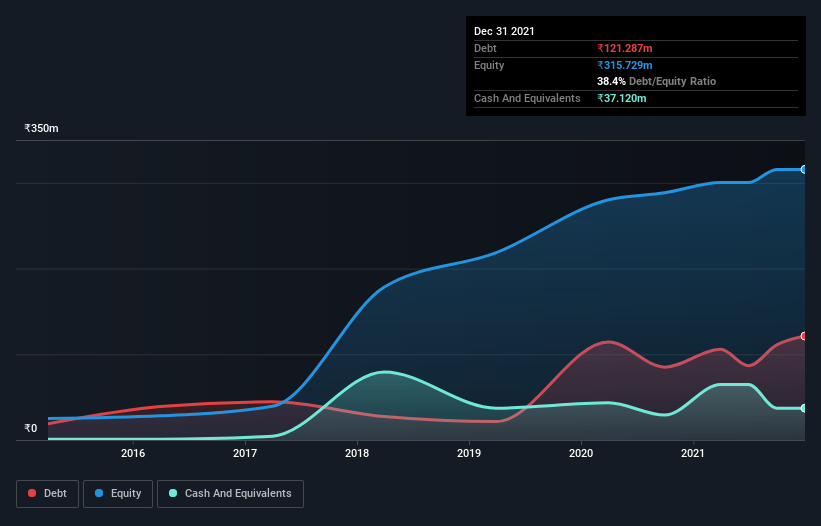Toggle the Cash And Equivalents legend button

pyautogui.click(x=230, y=494)
